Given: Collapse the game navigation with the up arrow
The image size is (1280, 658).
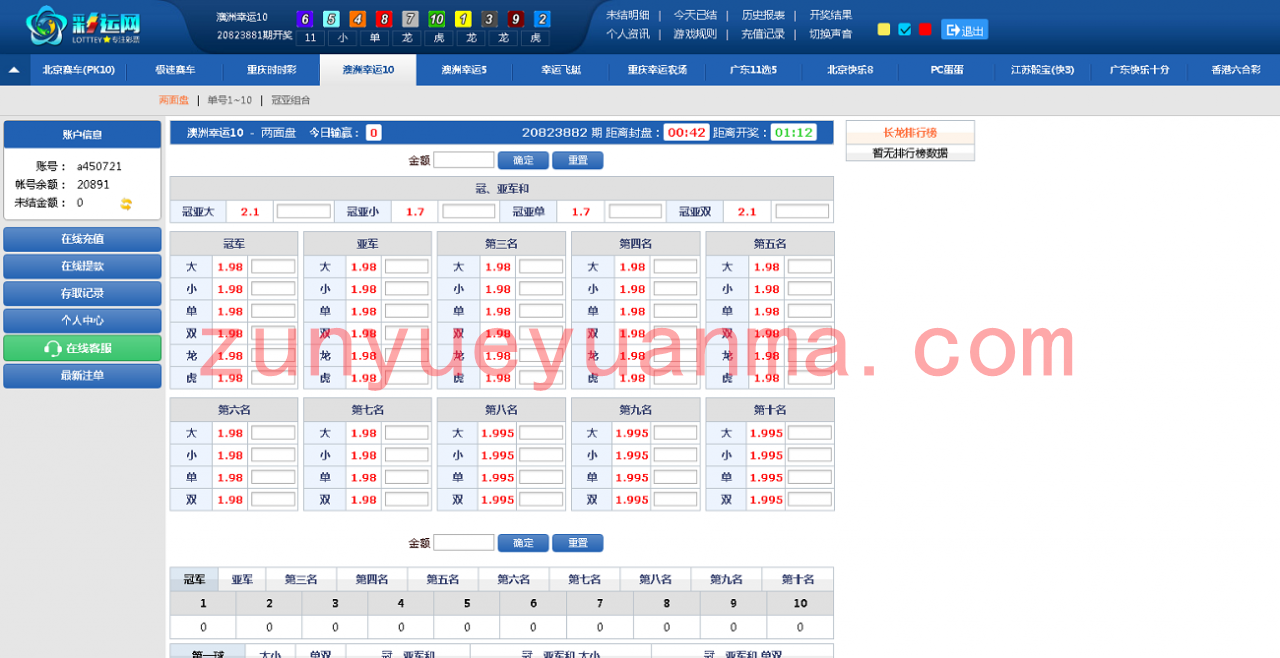Looking at the screenshot, I should pos(14,70).
